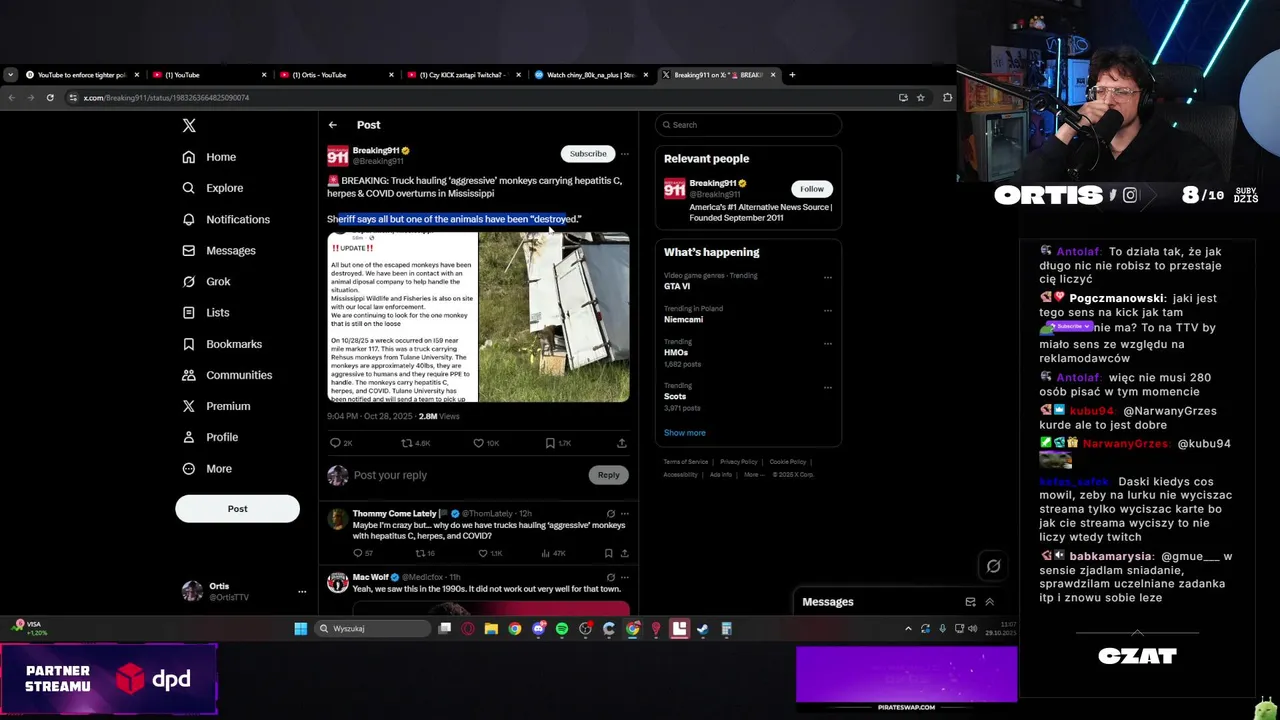
Task: Open the main post's three-dot menu
Action: [x=624, y=154]
